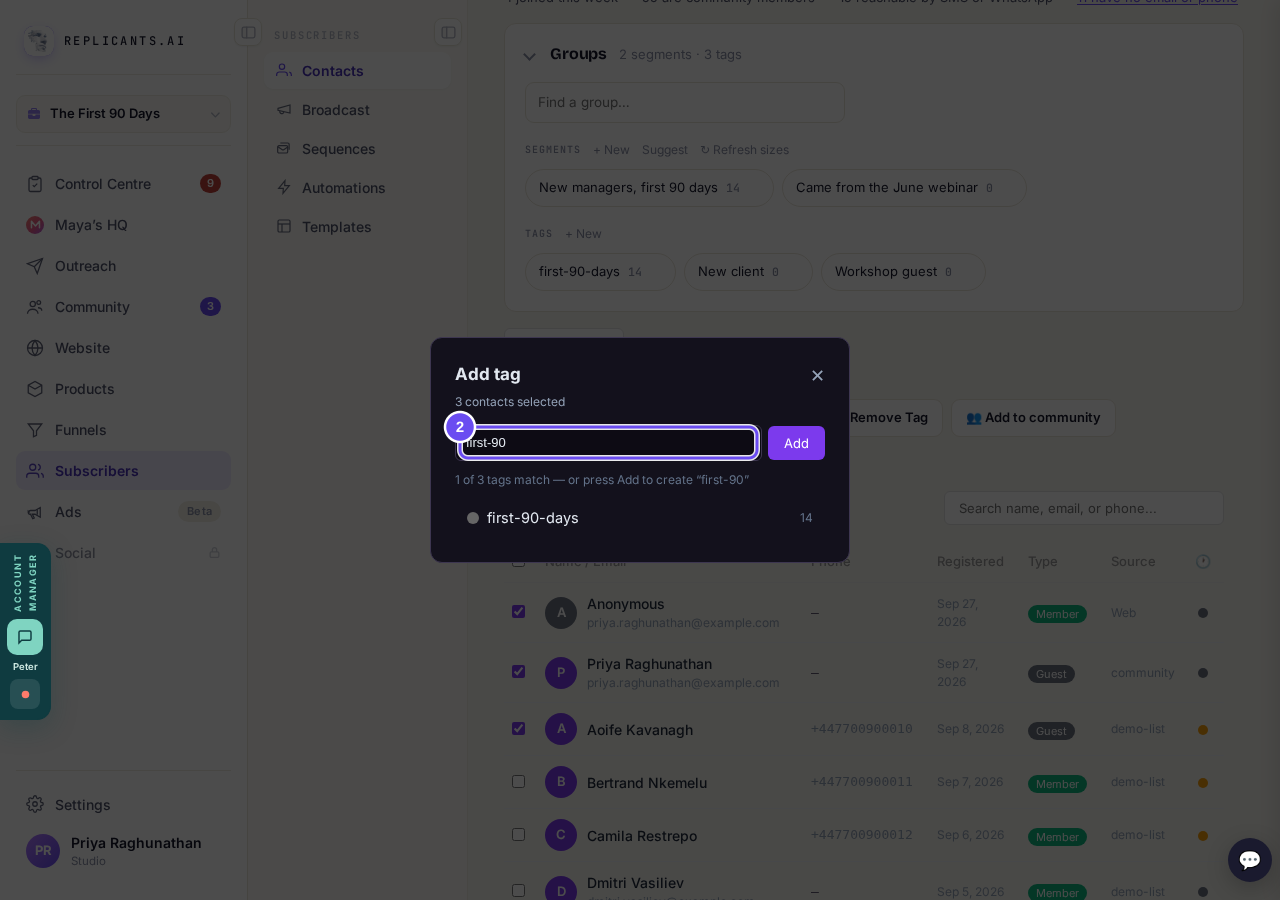Click the Find a group search field
The width and height of the screenshot is (1280, 900).
(685, 102)
